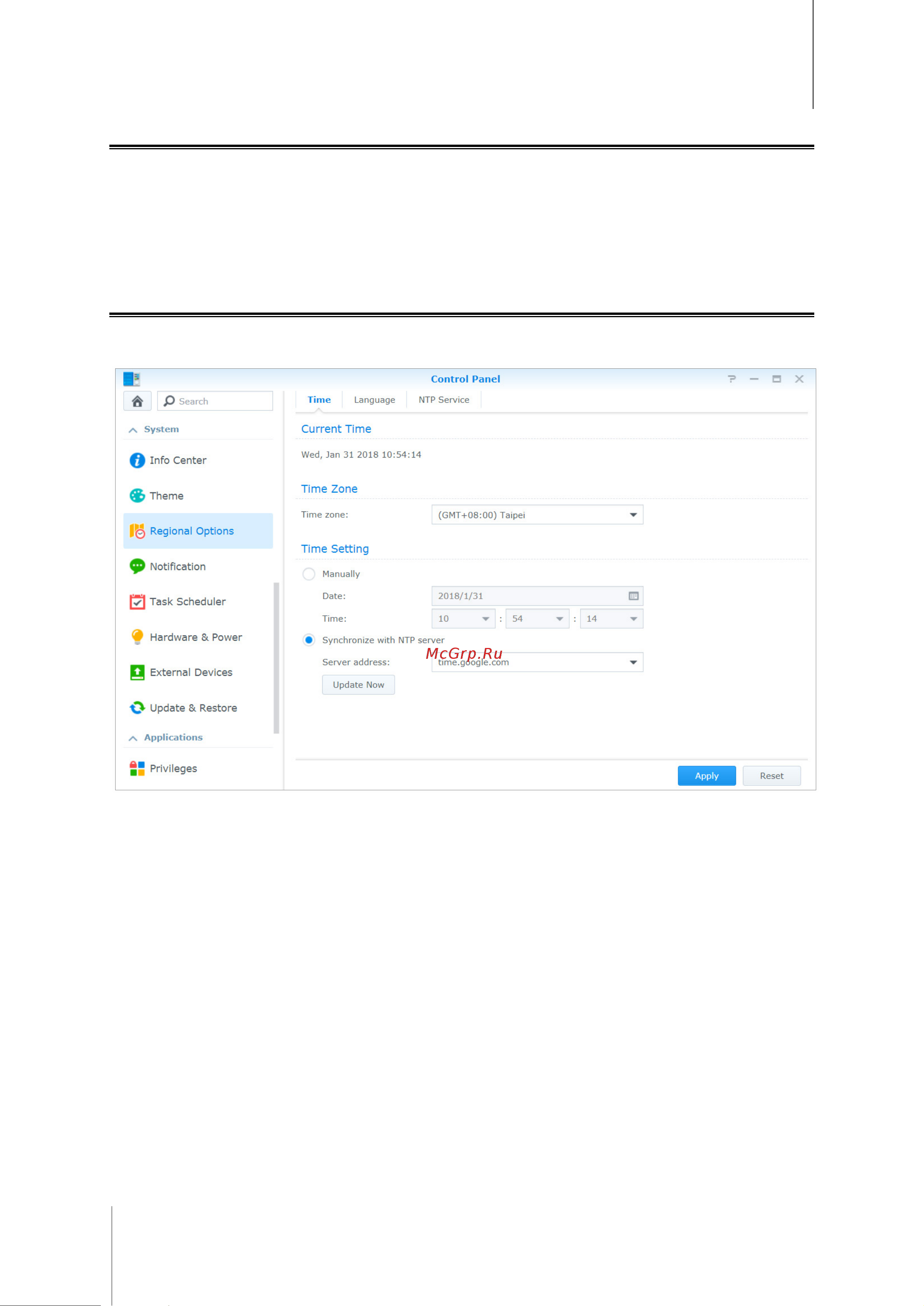Open the Time zone dropdown

click(537, 515)
